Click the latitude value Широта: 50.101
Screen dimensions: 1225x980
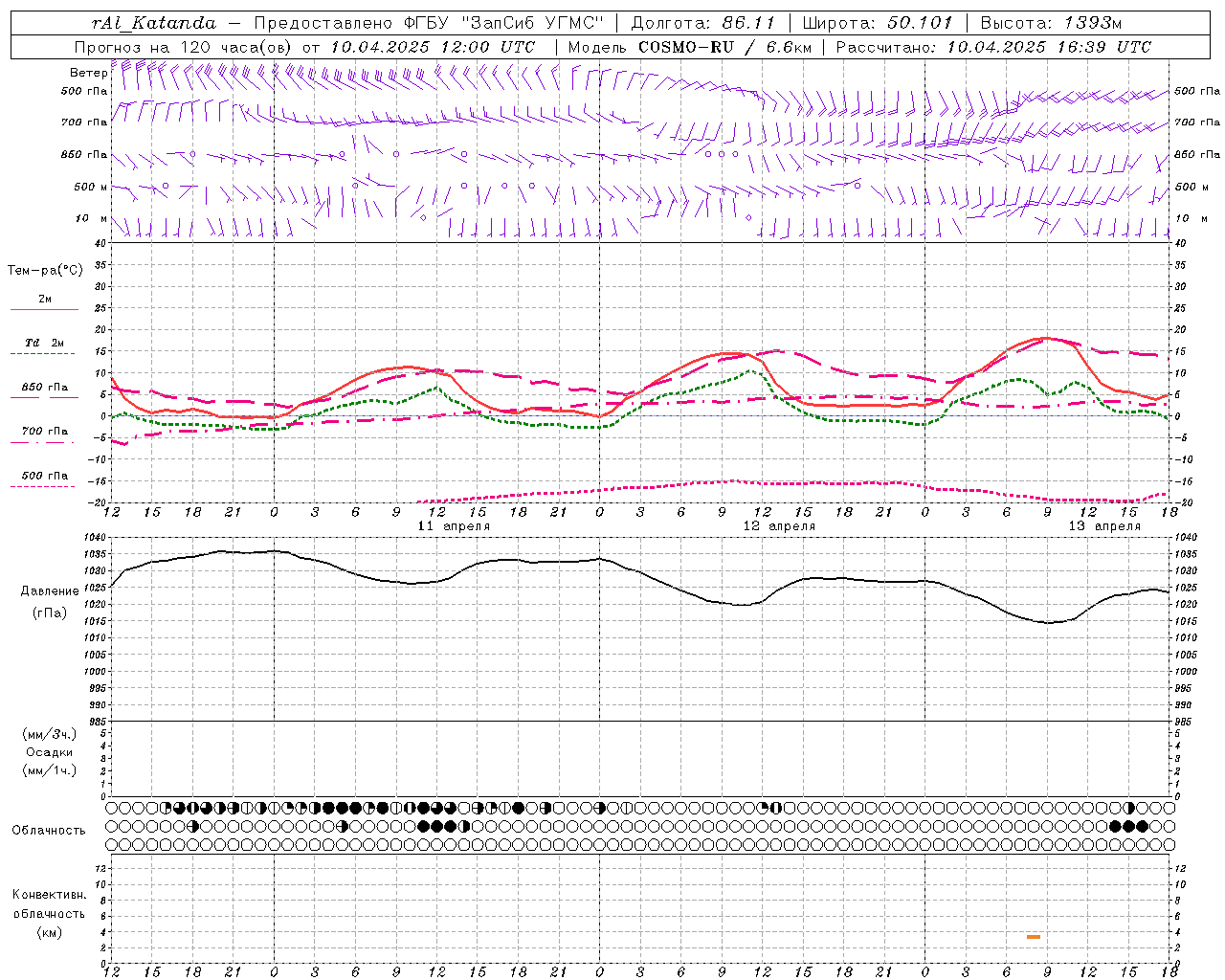click(x=878, y=23)
